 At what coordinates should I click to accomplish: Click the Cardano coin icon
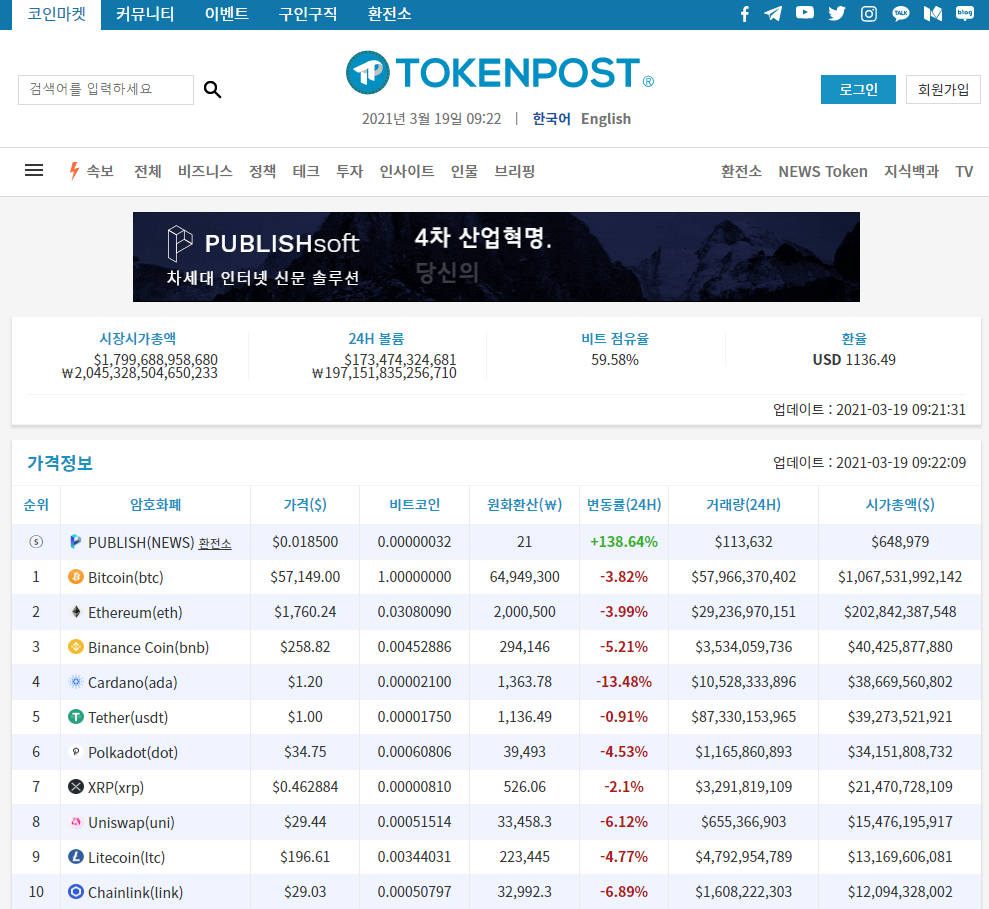[x=76, y=682]
